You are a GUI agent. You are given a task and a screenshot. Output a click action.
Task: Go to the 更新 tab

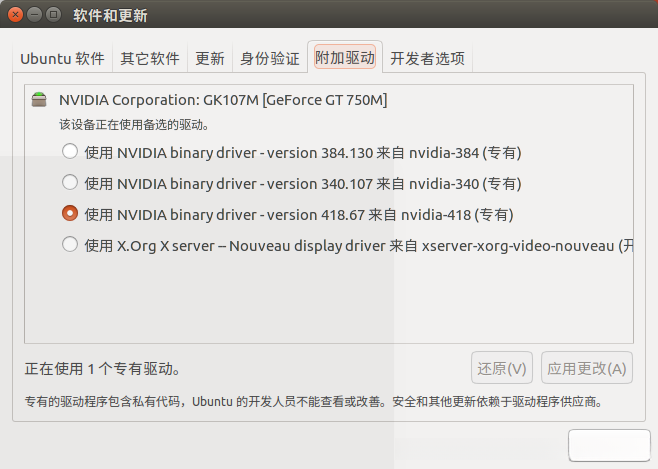[x=210, y=58]
